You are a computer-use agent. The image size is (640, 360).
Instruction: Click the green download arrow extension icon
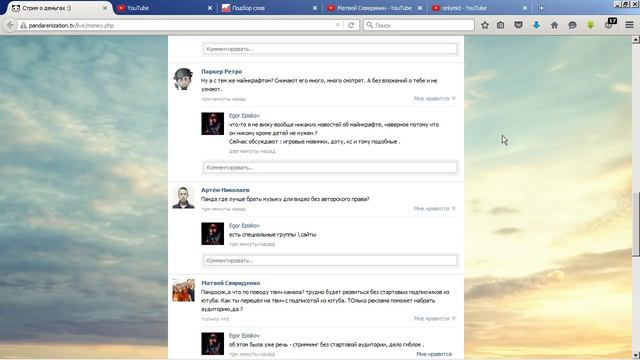(590, 25)
